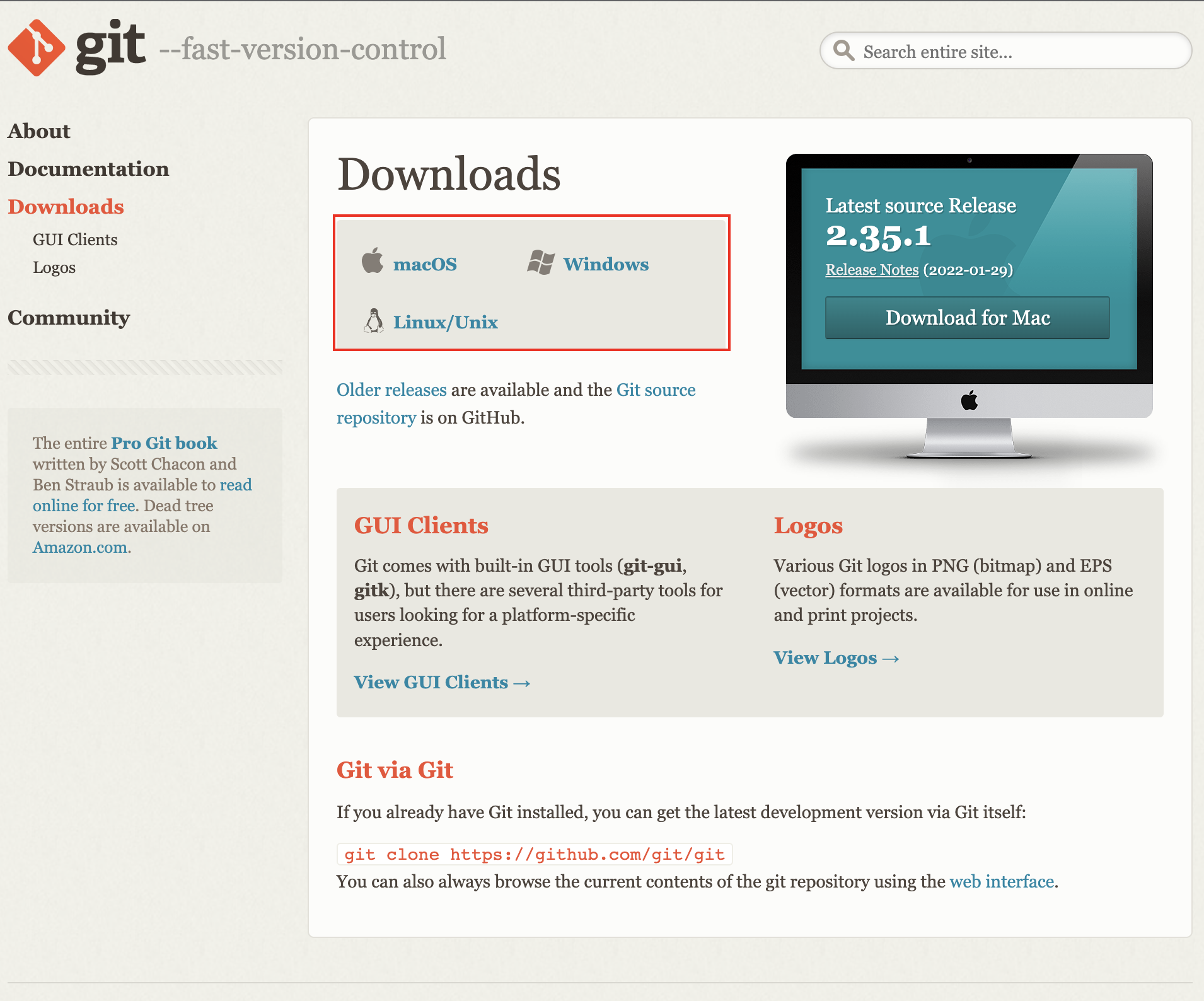The image size is (1204, 1001).
Task: Open the Git source repository link
Action: [516, 403]
